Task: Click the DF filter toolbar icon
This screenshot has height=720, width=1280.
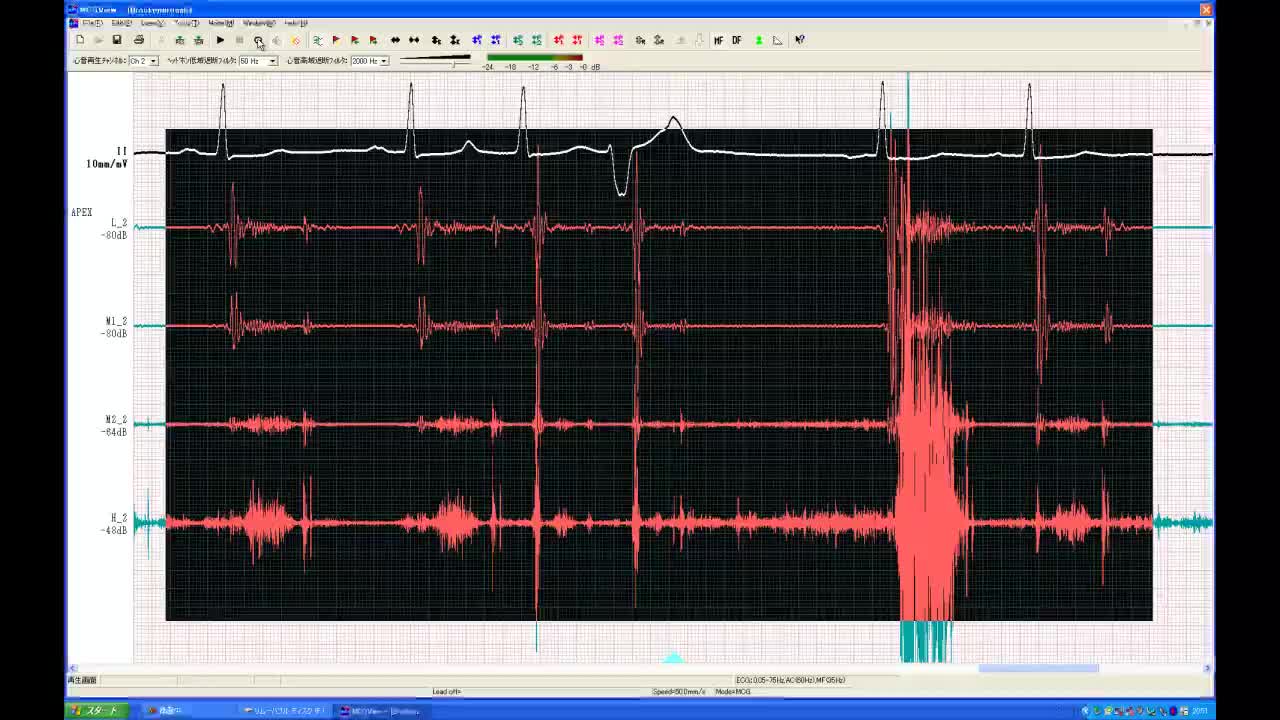Action: point(737,40)
